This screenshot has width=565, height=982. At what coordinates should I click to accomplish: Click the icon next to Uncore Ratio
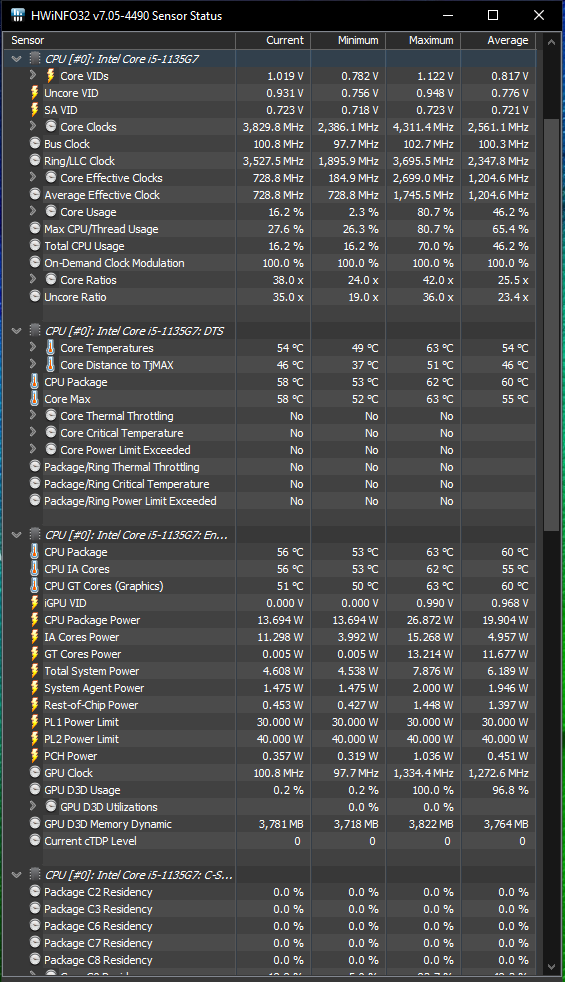pyautogui.click(x=35, y=296)
